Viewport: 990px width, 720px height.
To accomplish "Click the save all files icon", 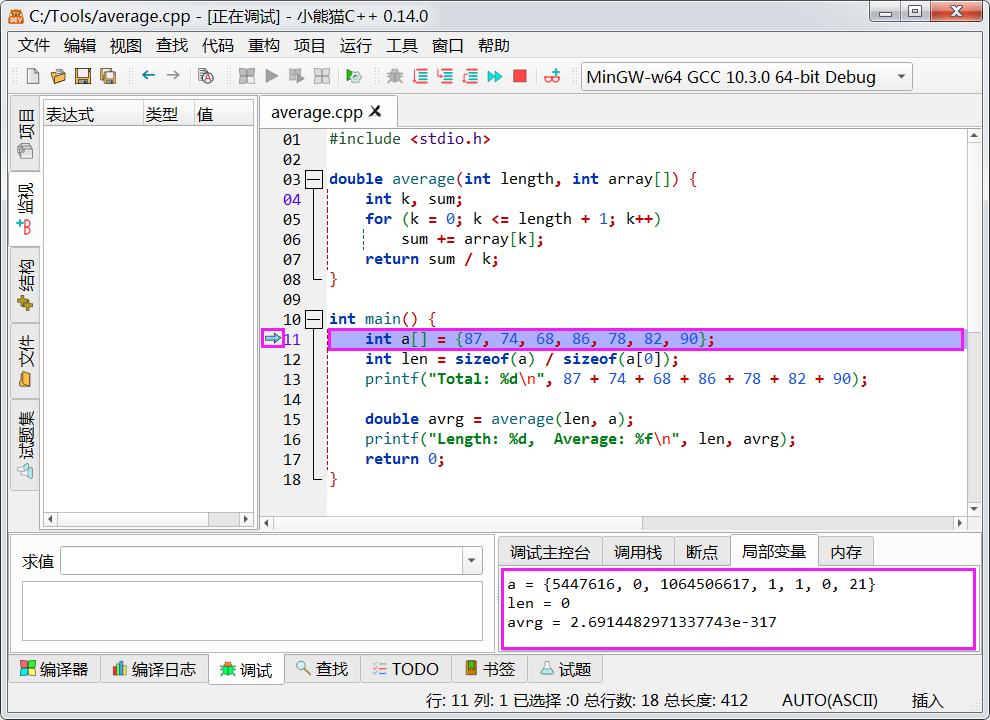I will pyautogui.click(x=108, y=76).
